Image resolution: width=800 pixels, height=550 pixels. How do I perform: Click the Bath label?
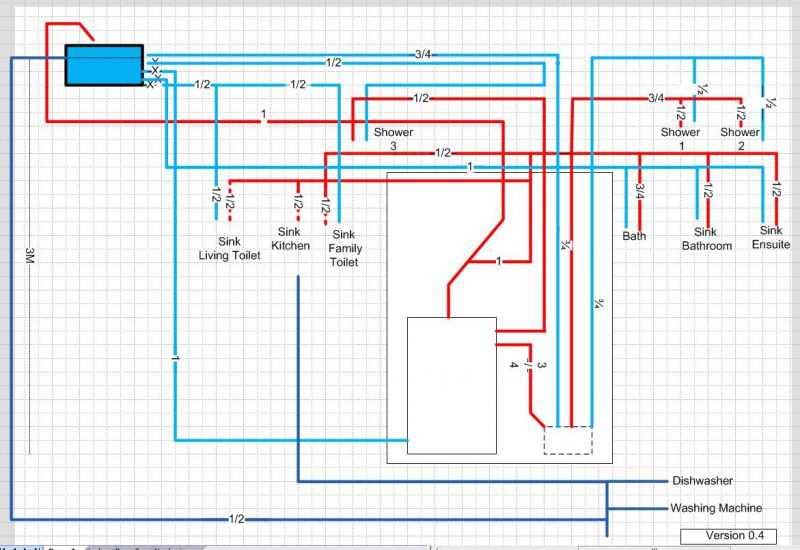point(634,236)
